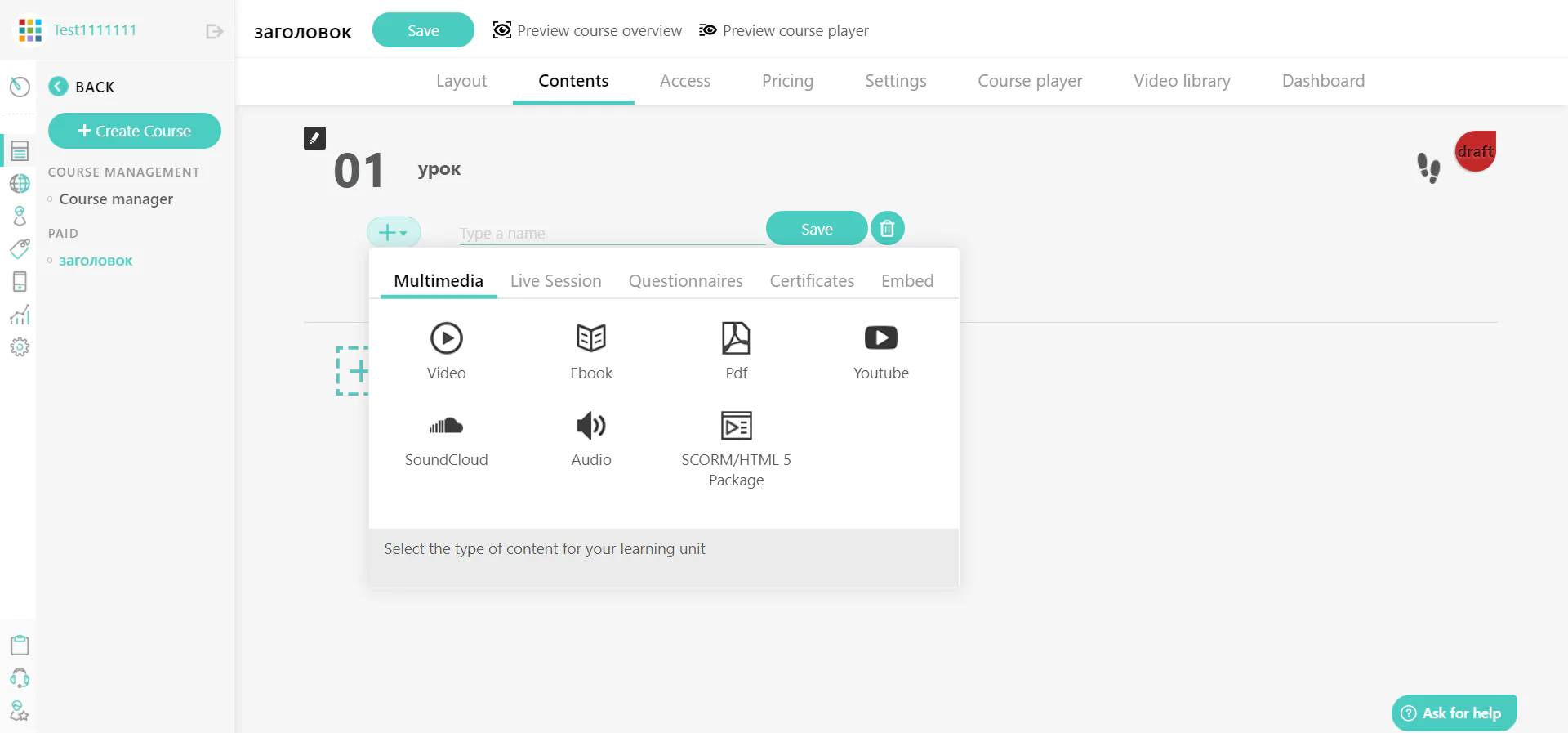
Task: Toggle the red draft status badge
Action: click(x=1475, y=151)
